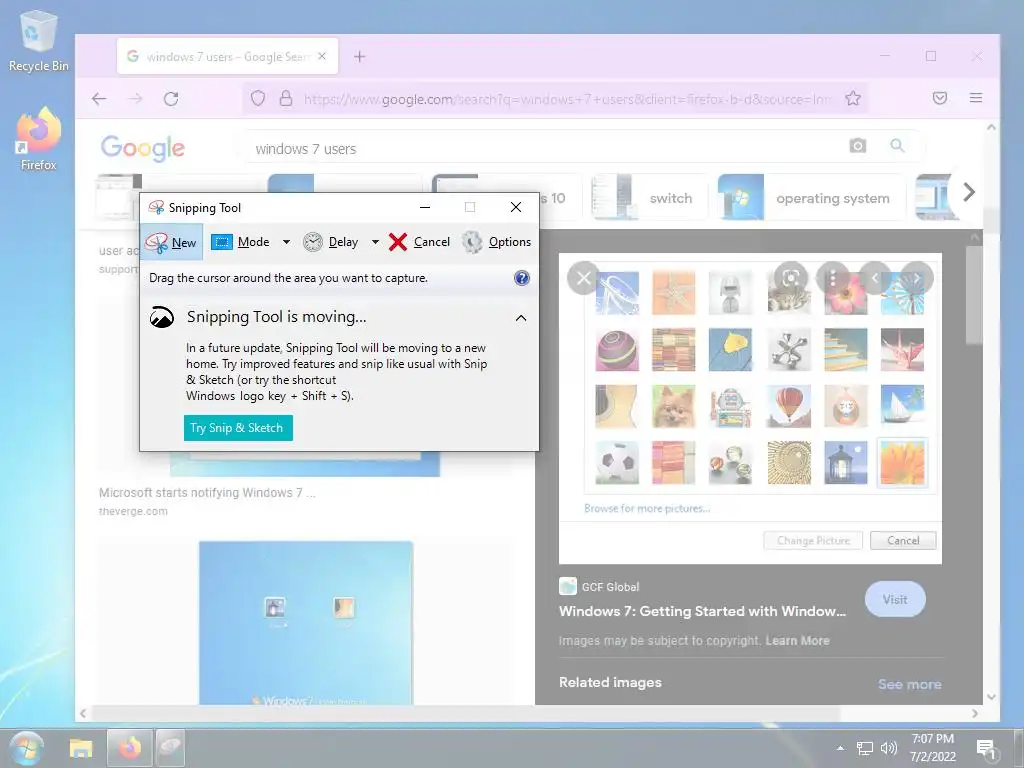Open File Explorer from the taskbar
This screenshot has height=768, width=1024.
click(81, 748)
